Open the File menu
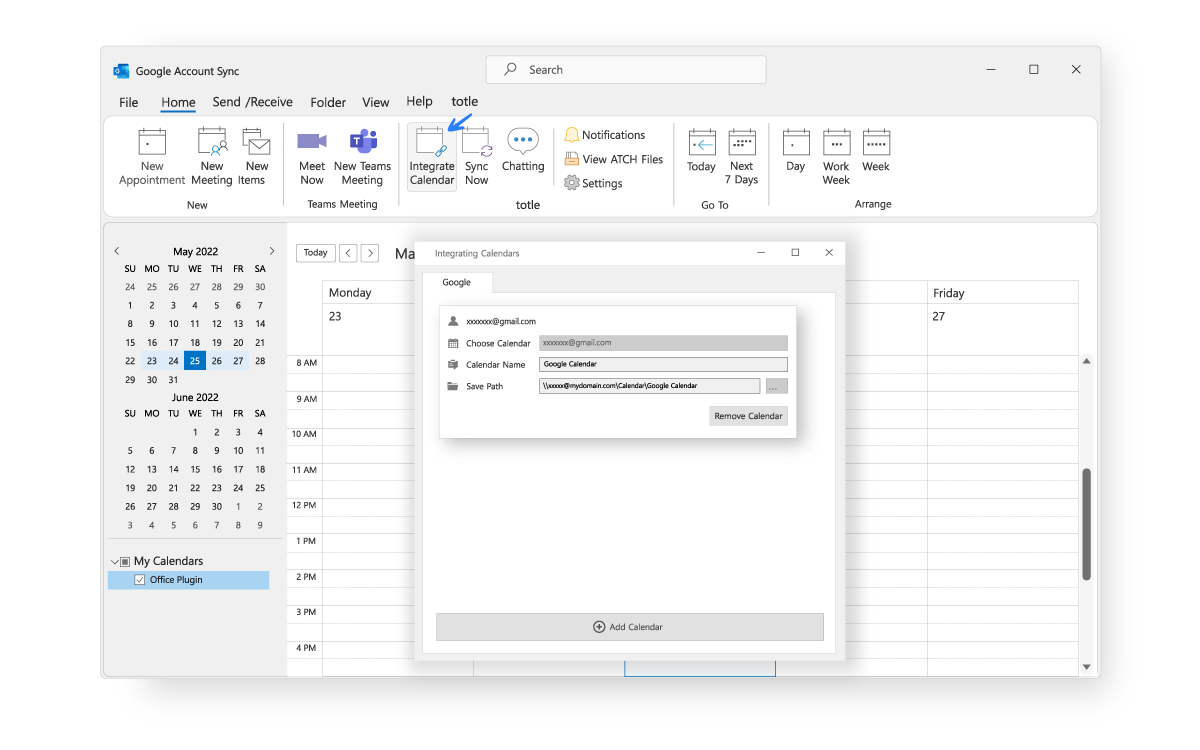Screen dimensions: 1200x750 [129, 102]
